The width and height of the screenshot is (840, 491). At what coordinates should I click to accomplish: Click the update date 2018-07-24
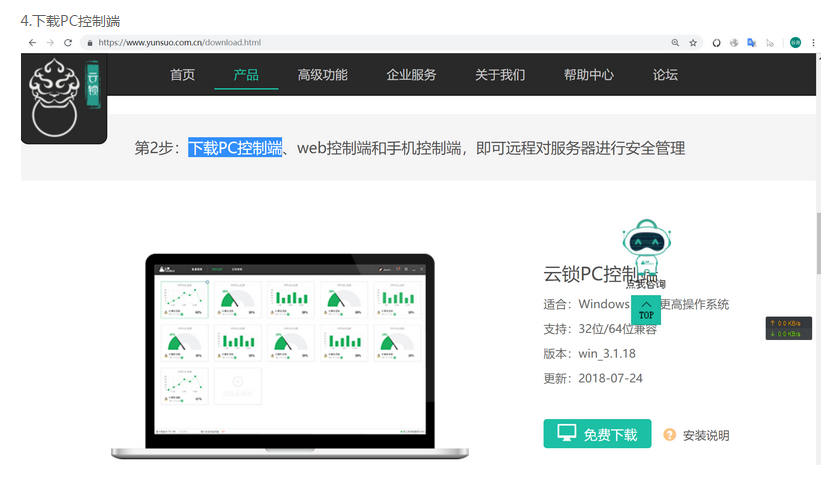pos(610,378)
